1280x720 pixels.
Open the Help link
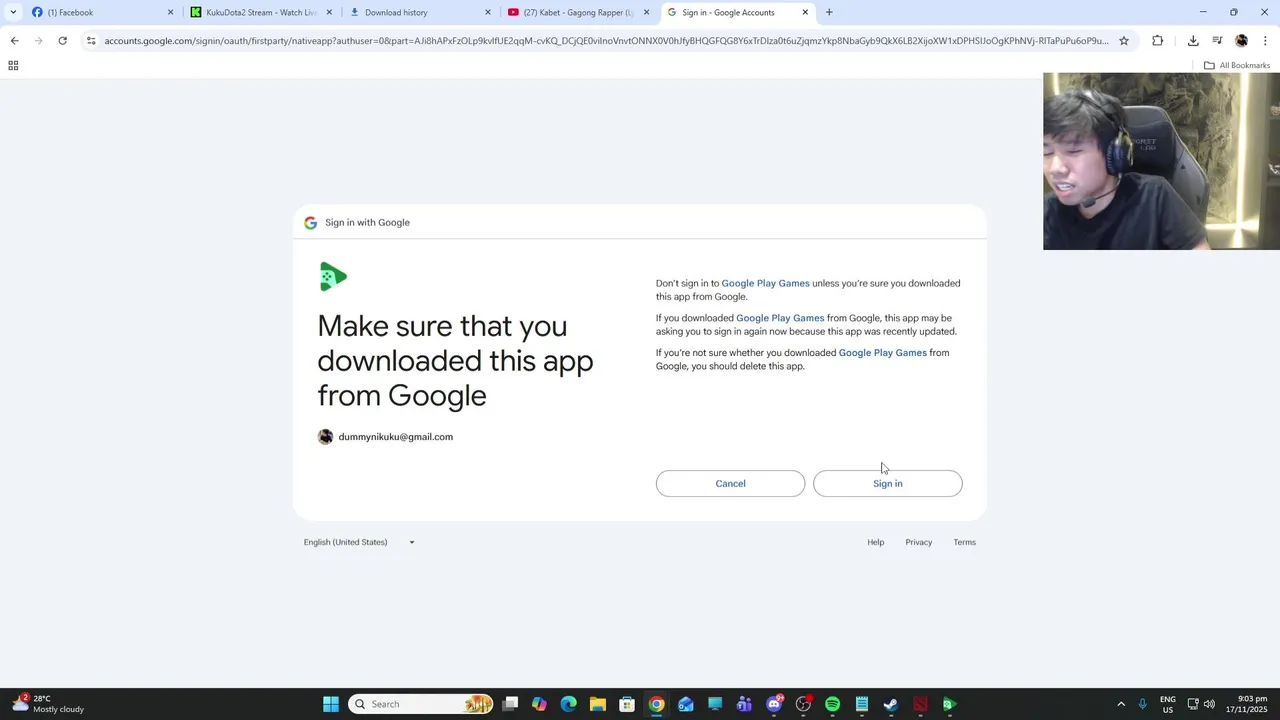tap(876, 542)
